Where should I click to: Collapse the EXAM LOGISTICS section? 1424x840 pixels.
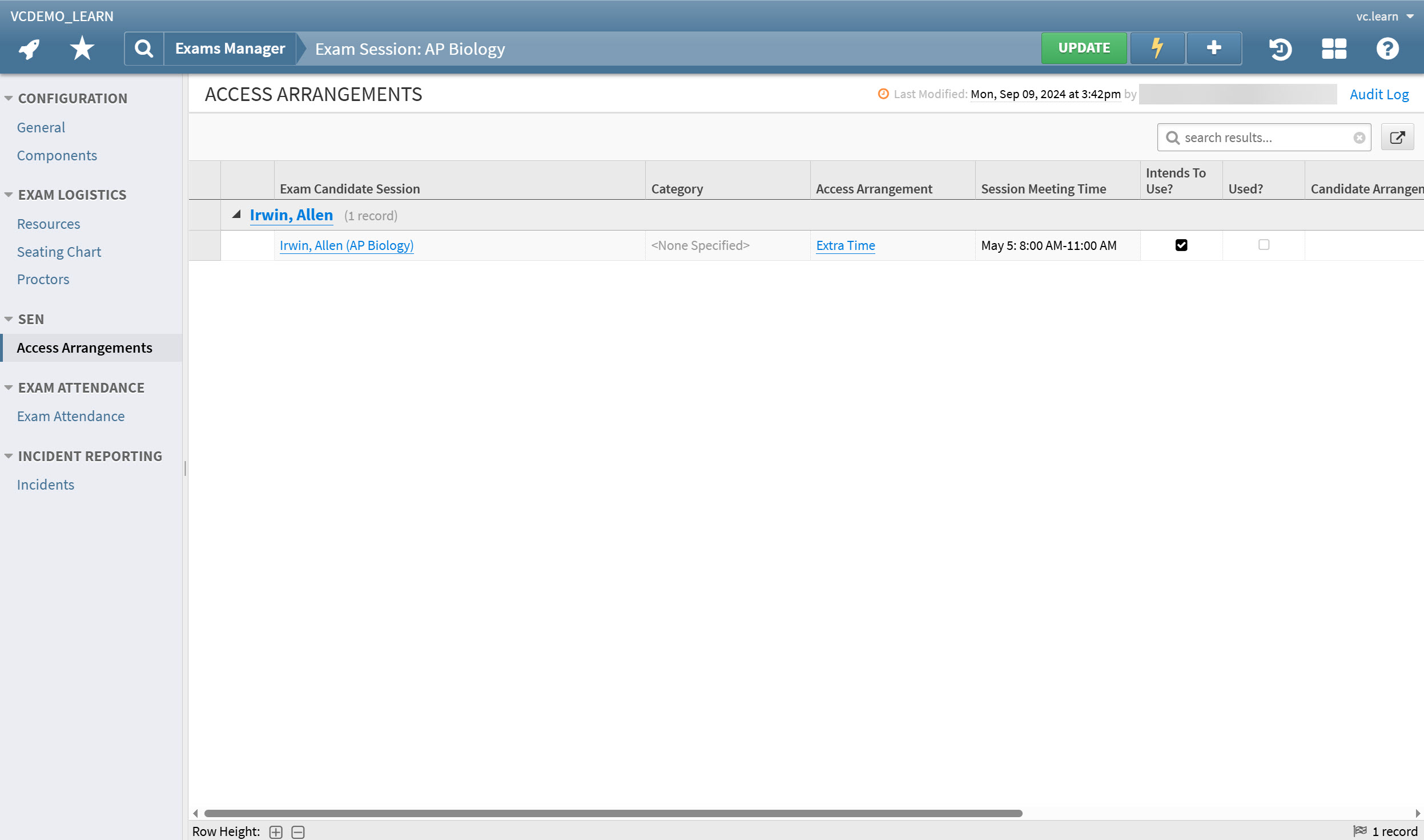pyautogui.click(x=9, y=195)
